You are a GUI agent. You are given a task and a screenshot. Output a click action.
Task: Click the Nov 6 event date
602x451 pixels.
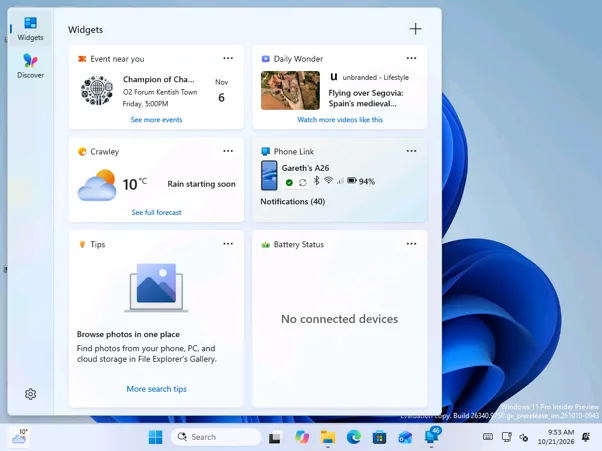(x=221, y=91)
